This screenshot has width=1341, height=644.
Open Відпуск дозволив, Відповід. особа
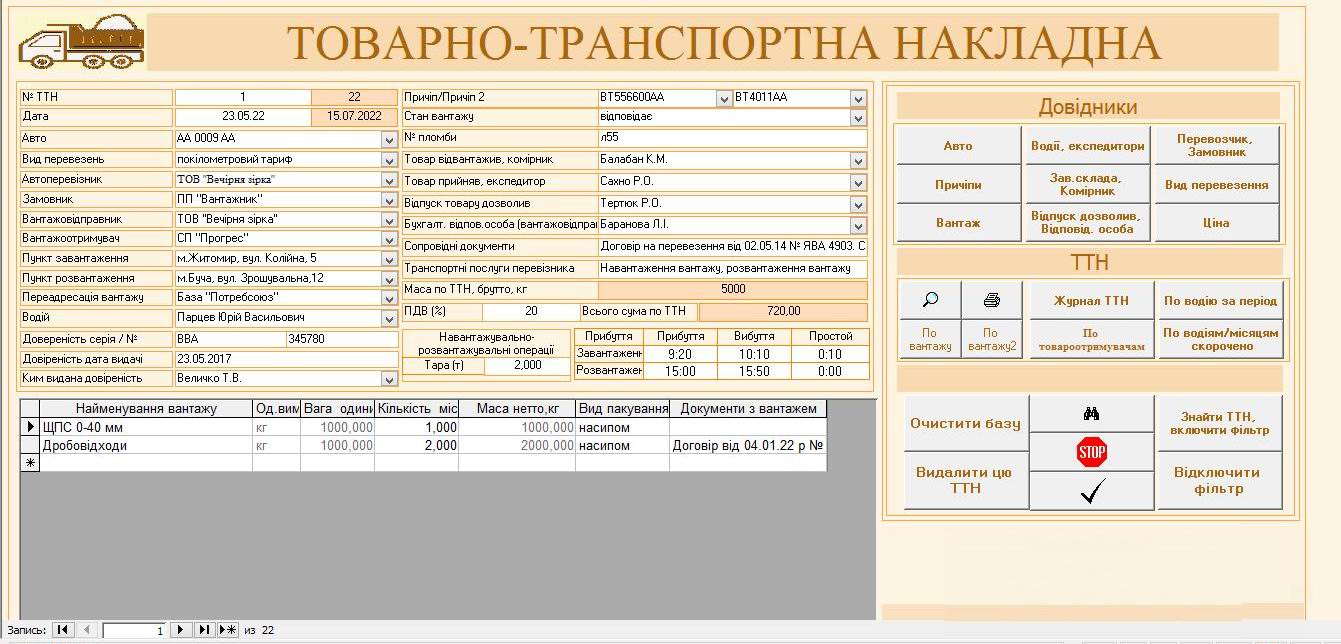1087,223
